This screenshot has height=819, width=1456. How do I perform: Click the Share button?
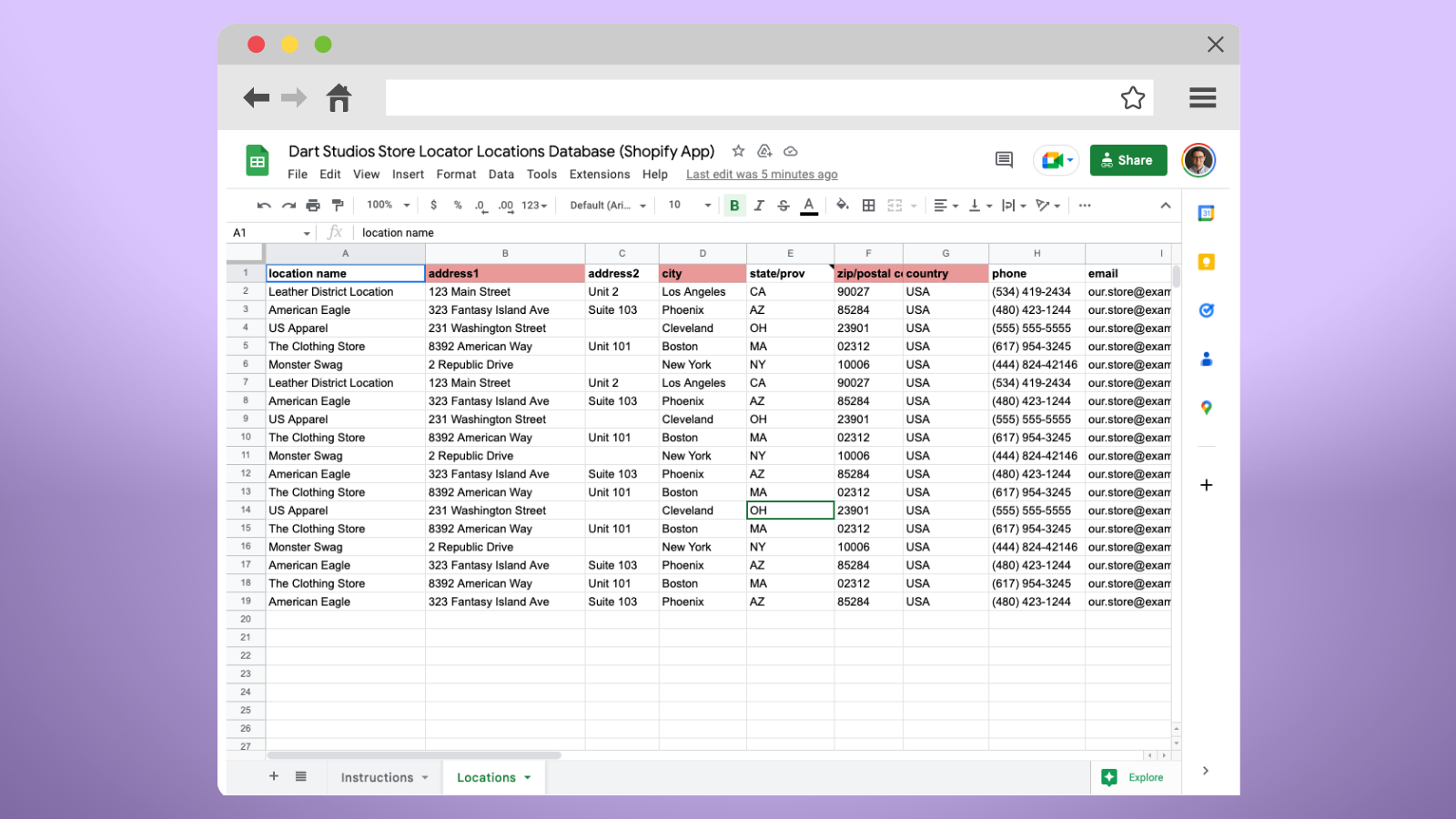coord(1128,159)
